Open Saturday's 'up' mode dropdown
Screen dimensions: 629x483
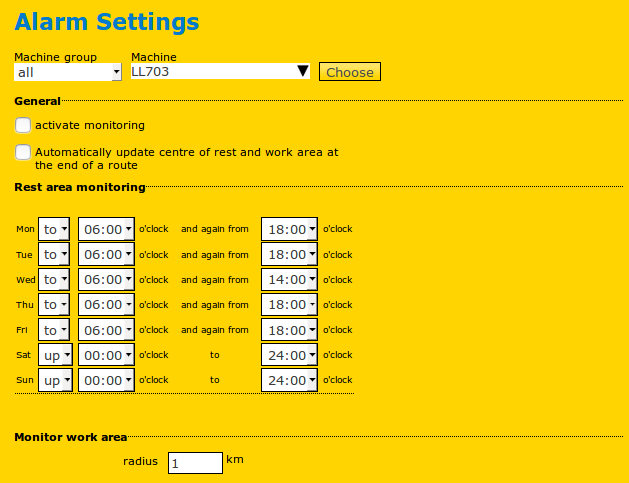[x=55, y=355]
